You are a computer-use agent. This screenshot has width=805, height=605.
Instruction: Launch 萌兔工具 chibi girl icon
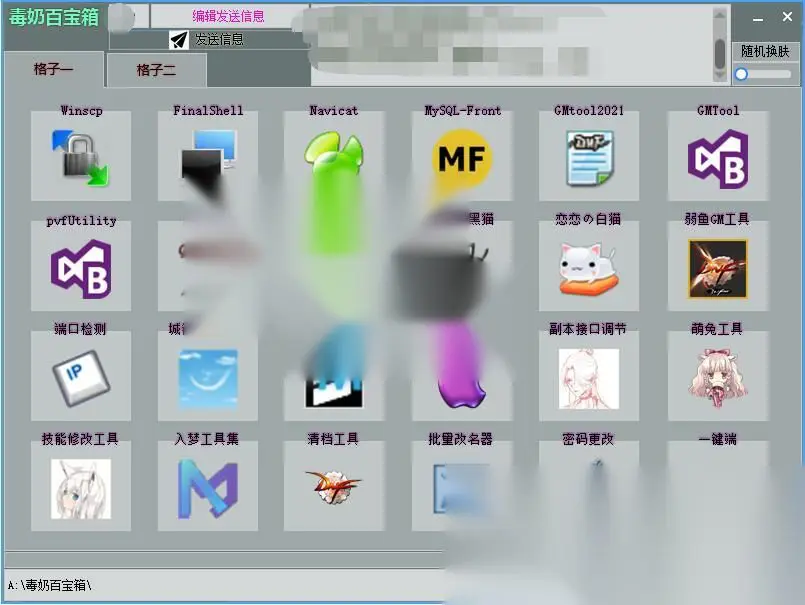point(718,379)
